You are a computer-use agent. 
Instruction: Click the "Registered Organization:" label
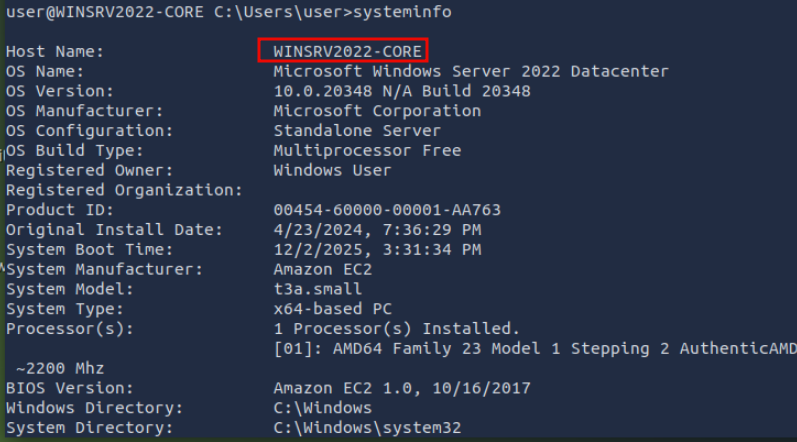point(124,190)
